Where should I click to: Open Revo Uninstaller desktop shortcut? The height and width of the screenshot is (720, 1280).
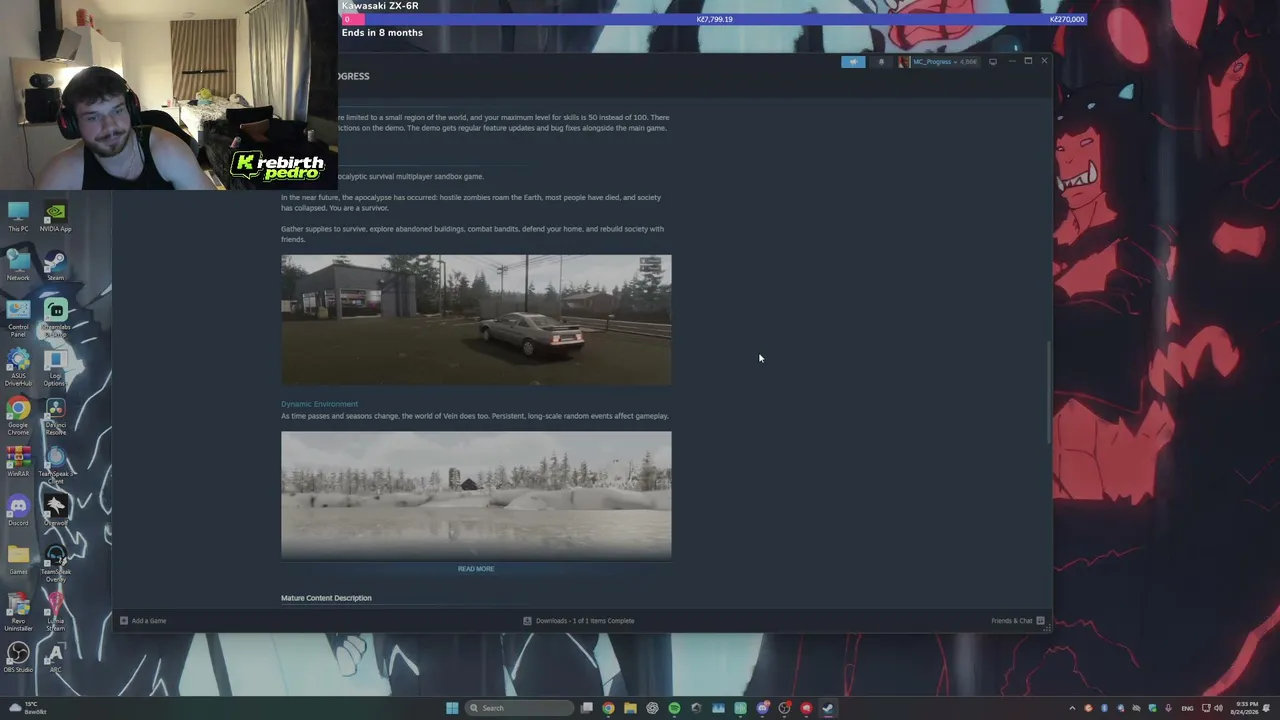[18, 612]
